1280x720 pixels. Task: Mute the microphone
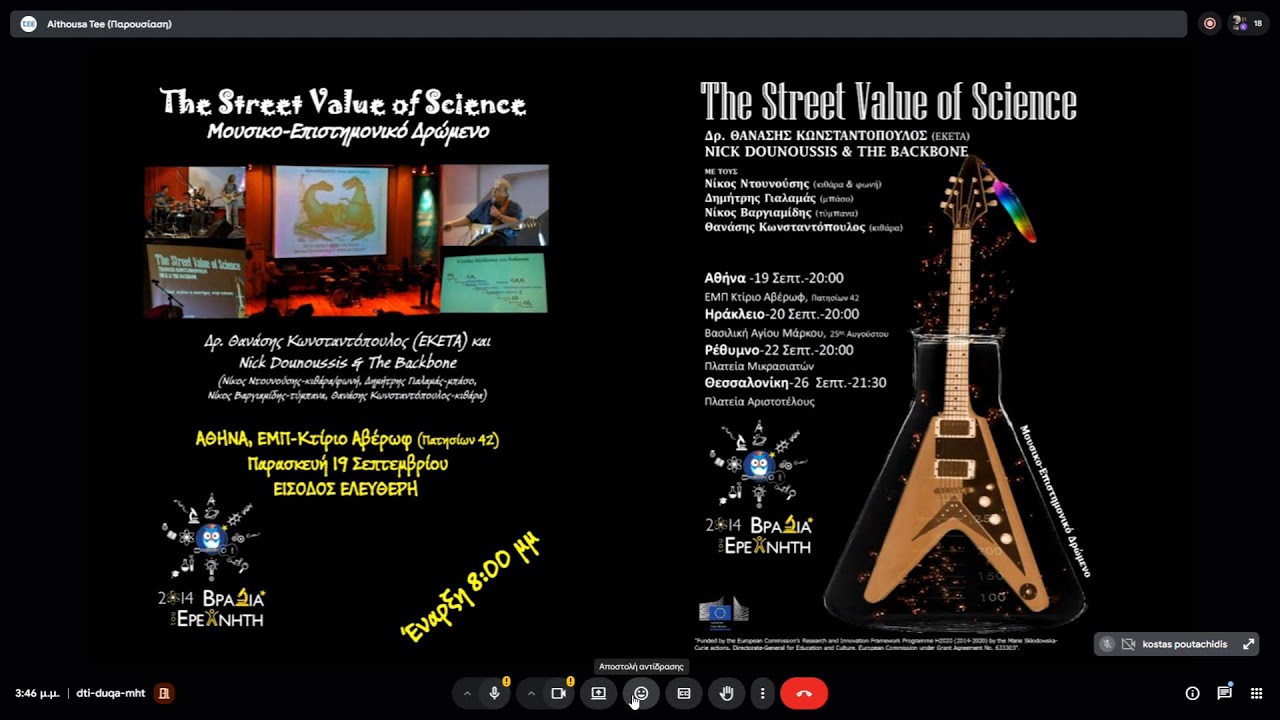[494, 693]
